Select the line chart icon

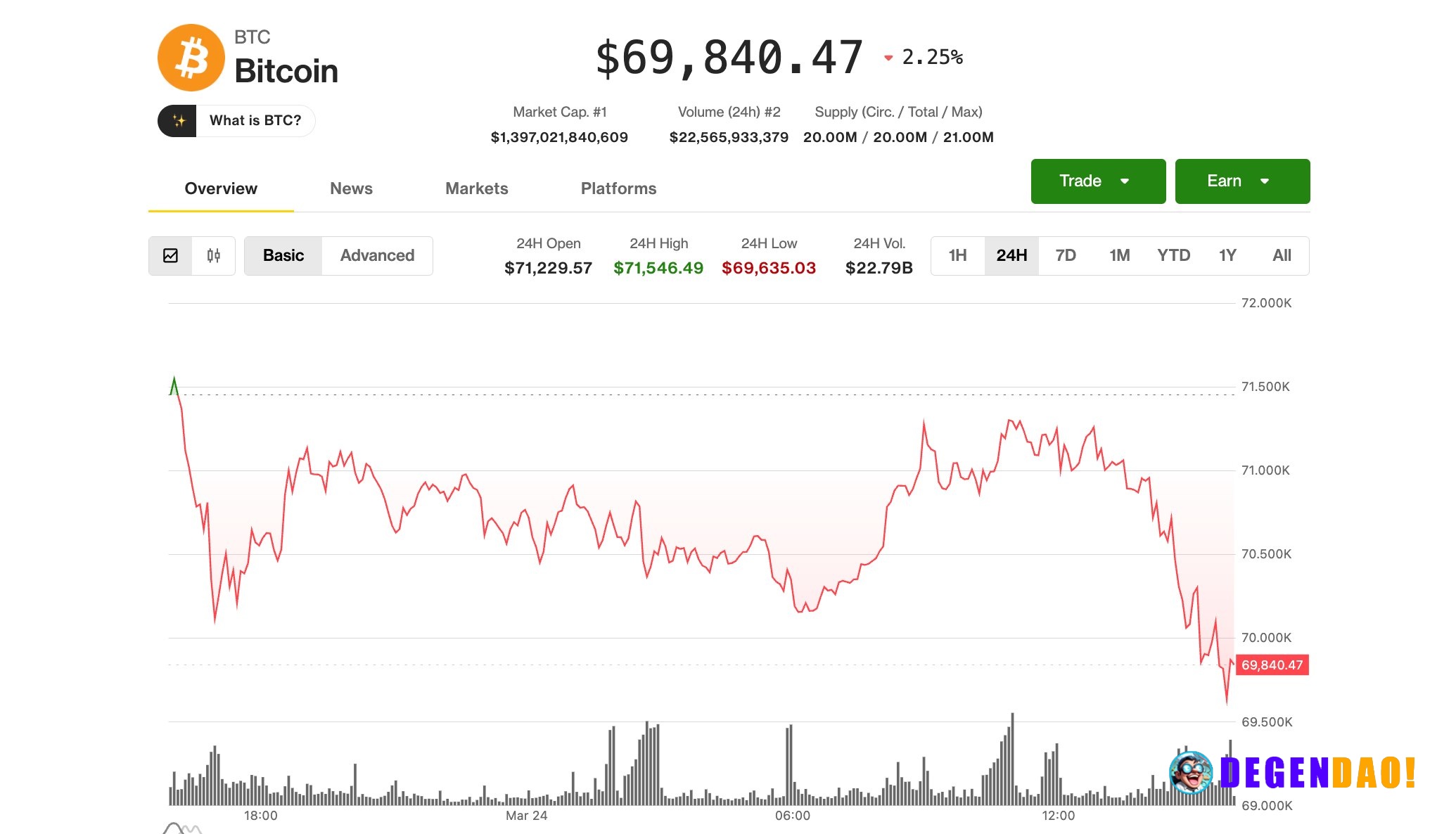tap(170, 255)
